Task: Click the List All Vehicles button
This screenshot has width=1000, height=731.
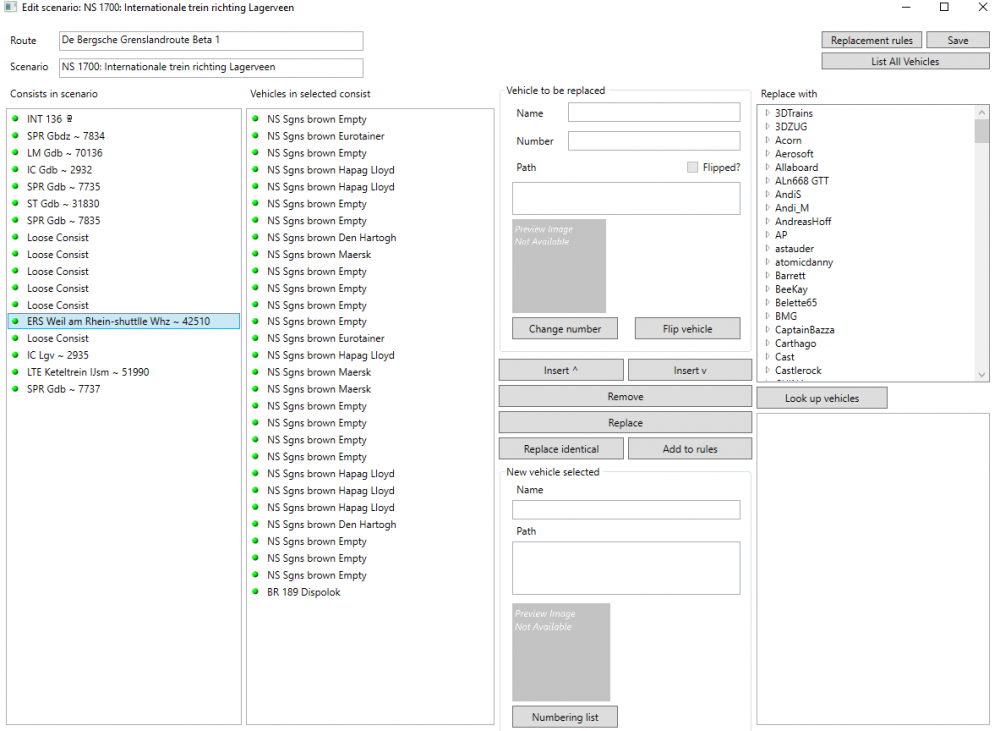Action: [x=904, y=61]
